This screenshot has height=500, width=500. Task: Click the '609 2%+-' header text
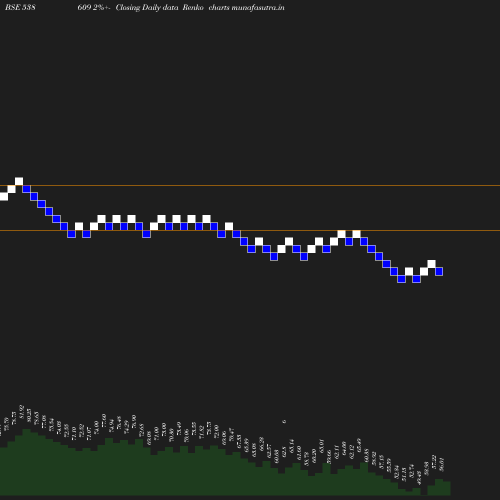(x=94, y=7)
